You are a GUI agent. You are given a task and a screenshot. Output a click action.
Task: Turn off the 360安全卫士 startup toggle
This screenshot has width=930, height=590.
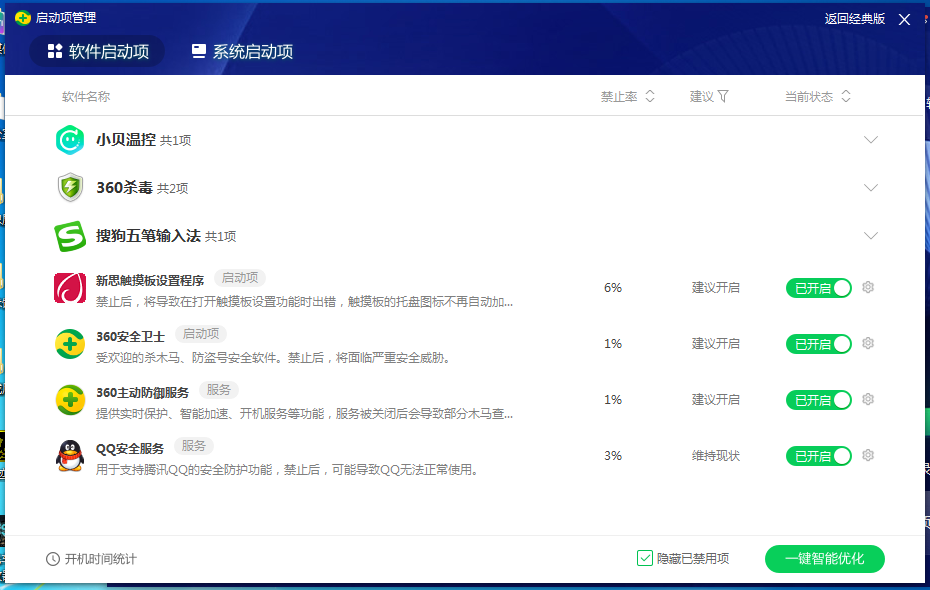(x=818, y=344)
